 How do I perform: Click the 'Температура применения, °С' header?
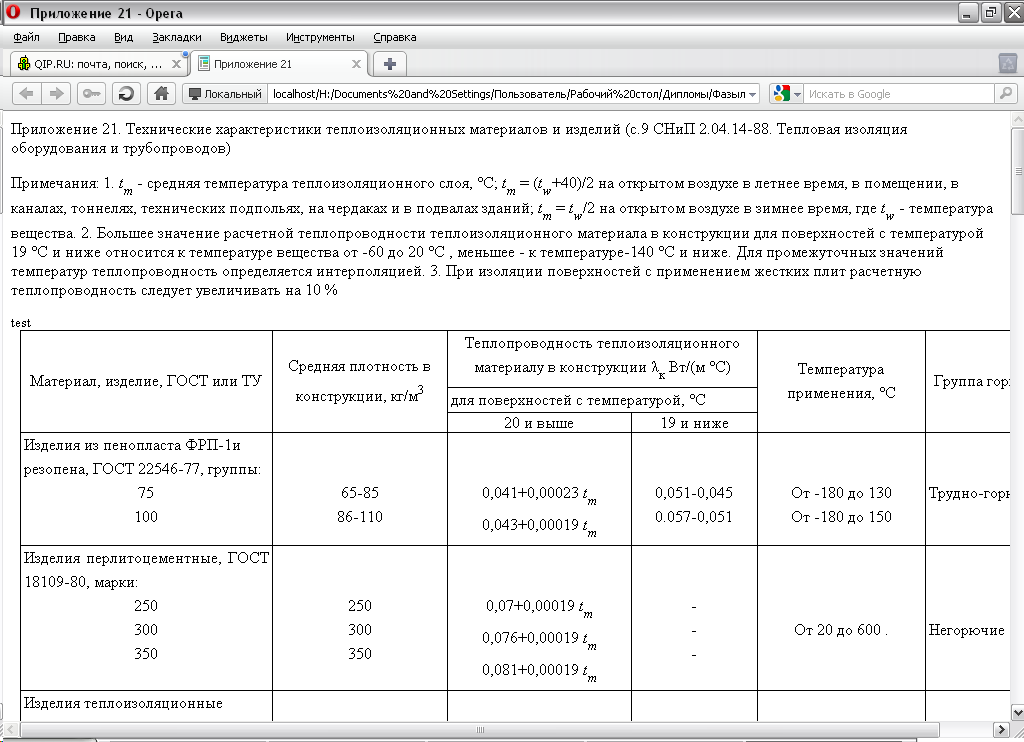841,381
